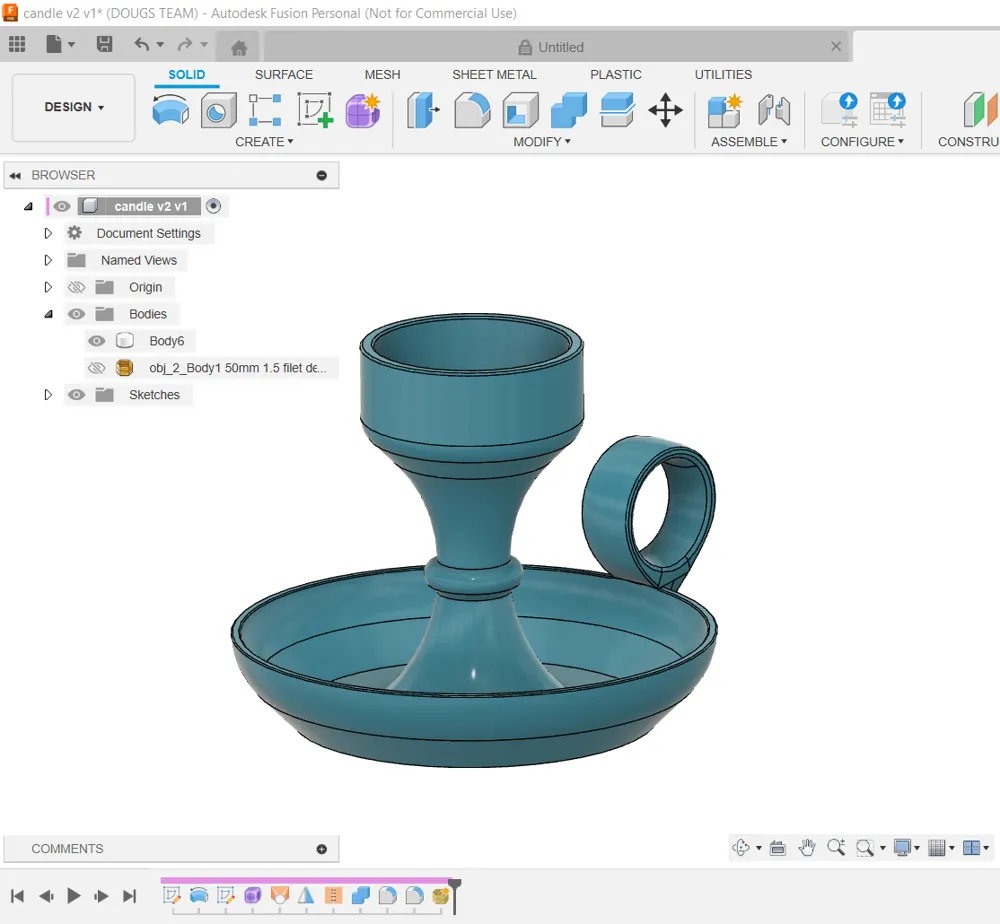
Task: Select the Move/Copy arrows tool
Action: [665, 110]
